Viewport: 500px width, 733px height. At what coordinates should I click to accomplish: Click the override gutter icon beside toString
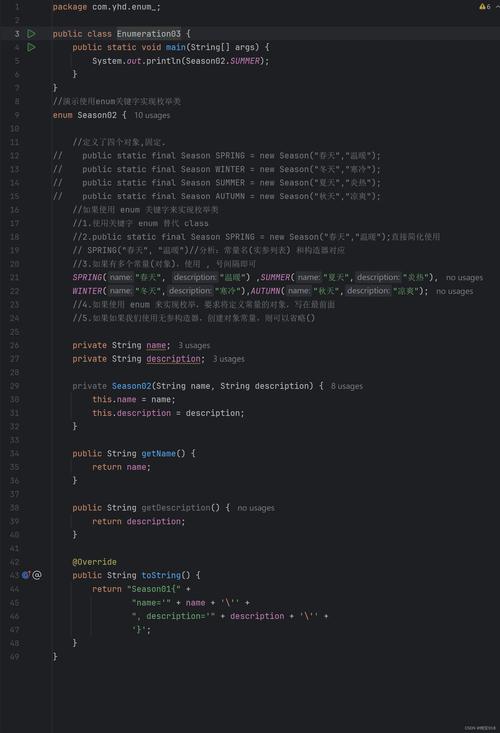(x=26, y=575)
